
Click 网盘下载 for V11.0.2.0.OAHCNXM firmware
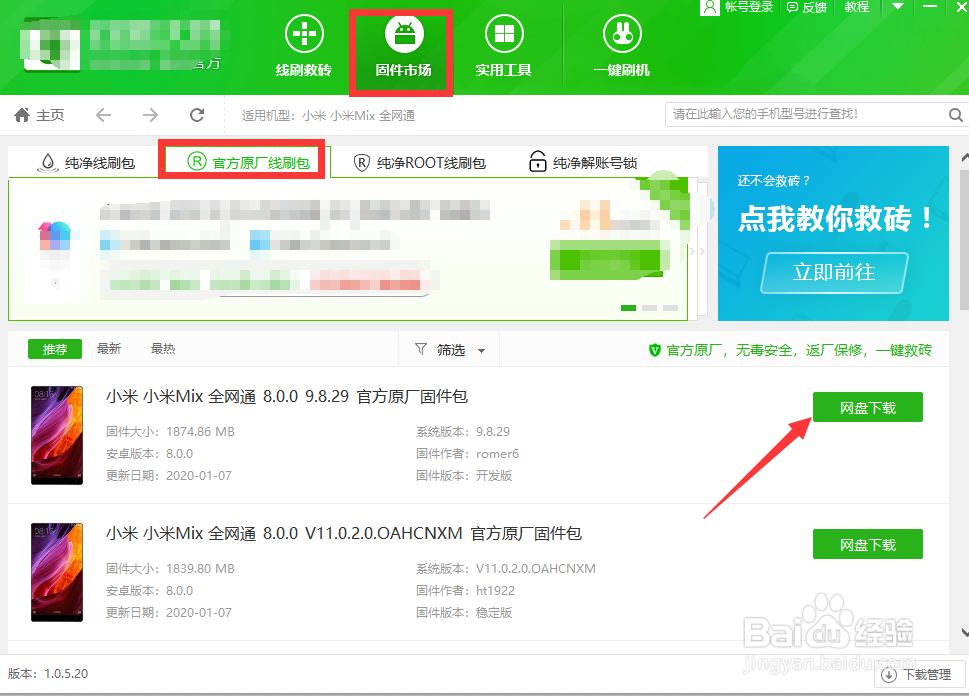pyautogui.click(x=868, y=544)
